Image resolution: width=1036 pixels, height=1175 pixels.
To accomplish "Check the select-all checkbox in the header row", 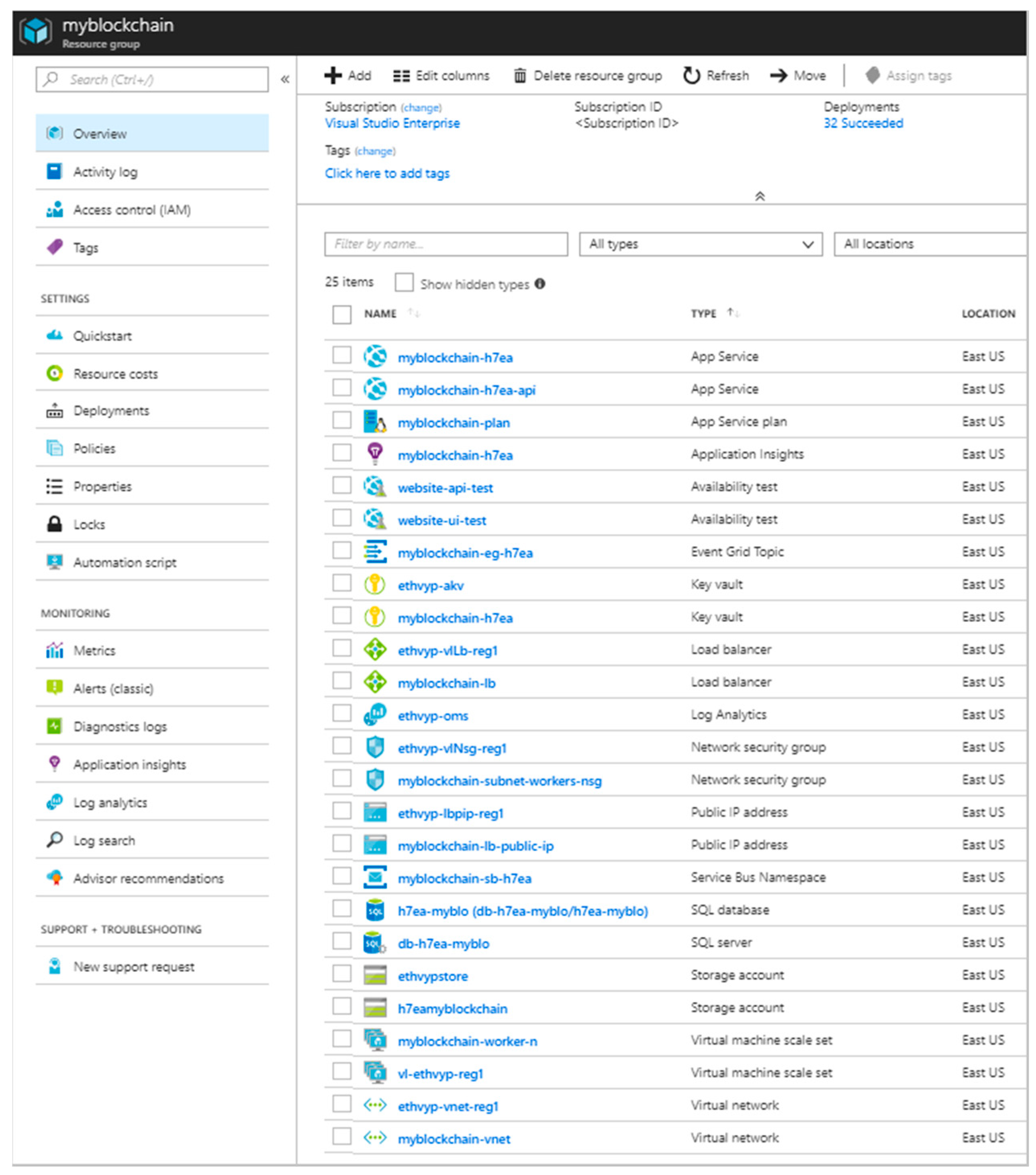I will coord(342,314).
